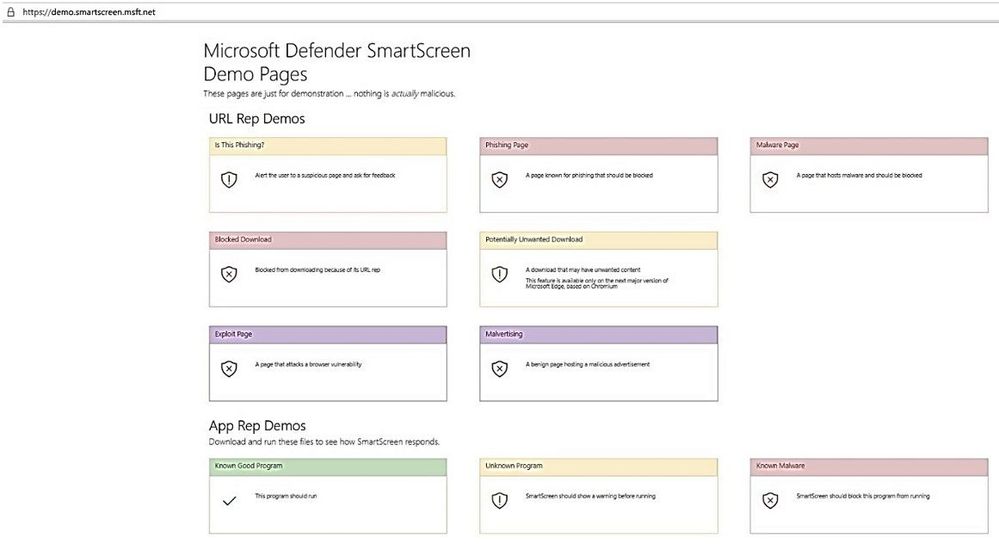Open the 'Potentially Unwanted Download' card header
Viewport: 999px width, 558px height.
click(599, 240)
